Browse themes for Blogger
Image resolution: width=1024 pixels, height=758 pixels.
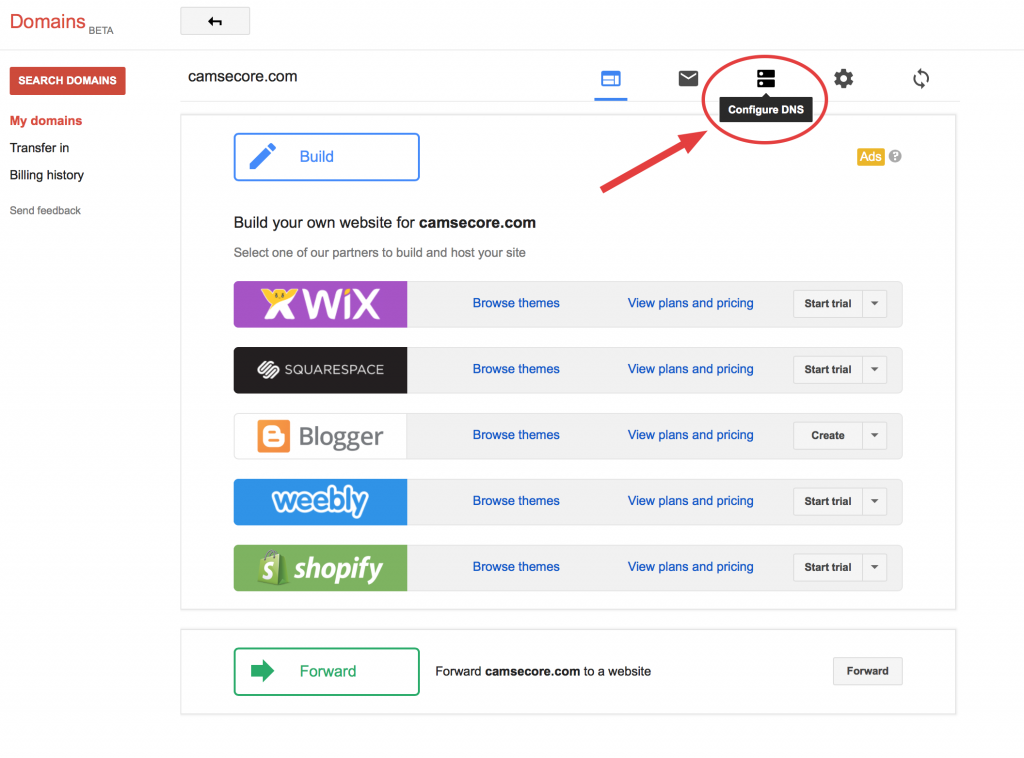tap(516, 435)
